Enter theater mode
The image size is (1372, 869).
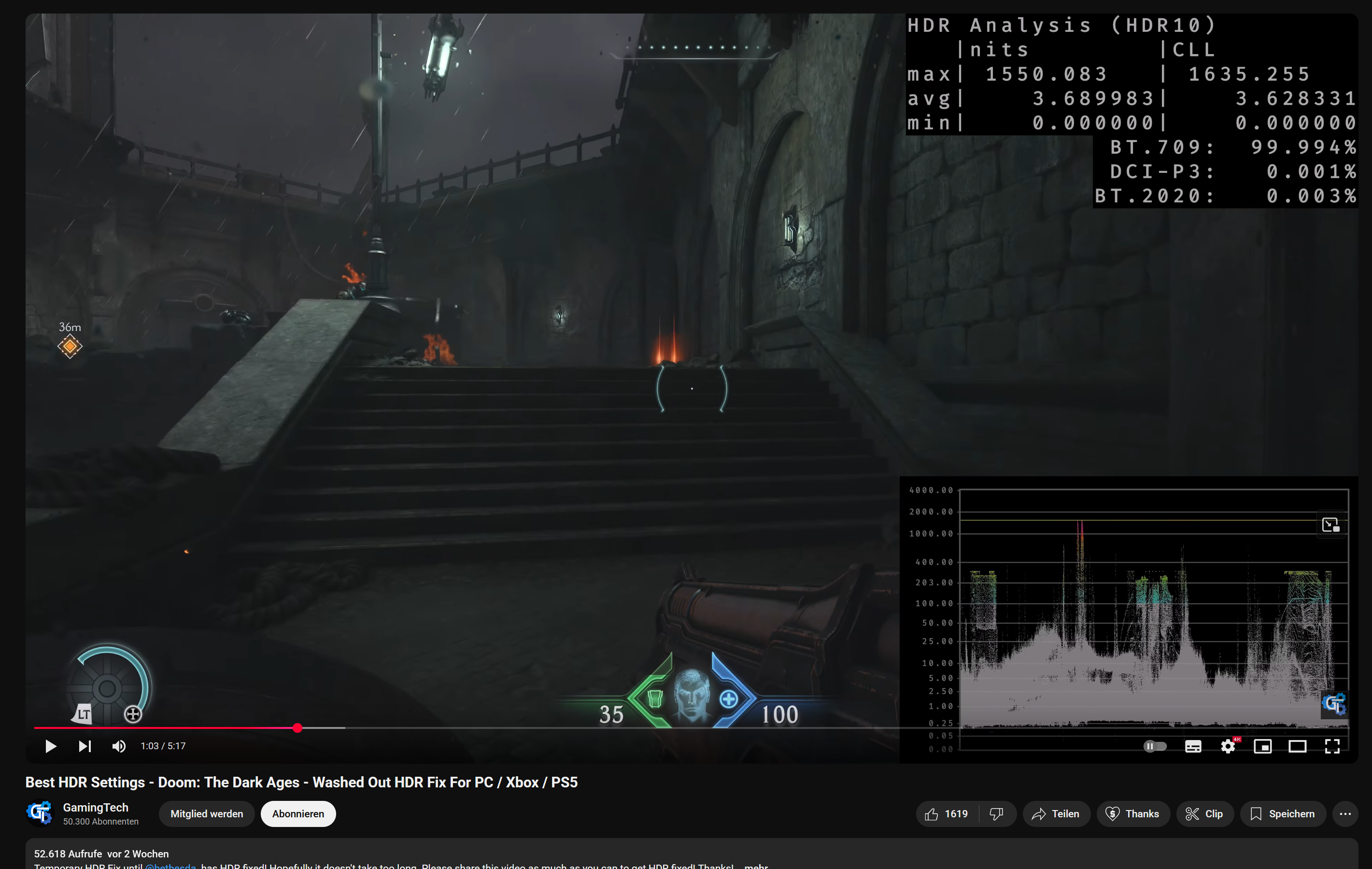[1298, 746]
